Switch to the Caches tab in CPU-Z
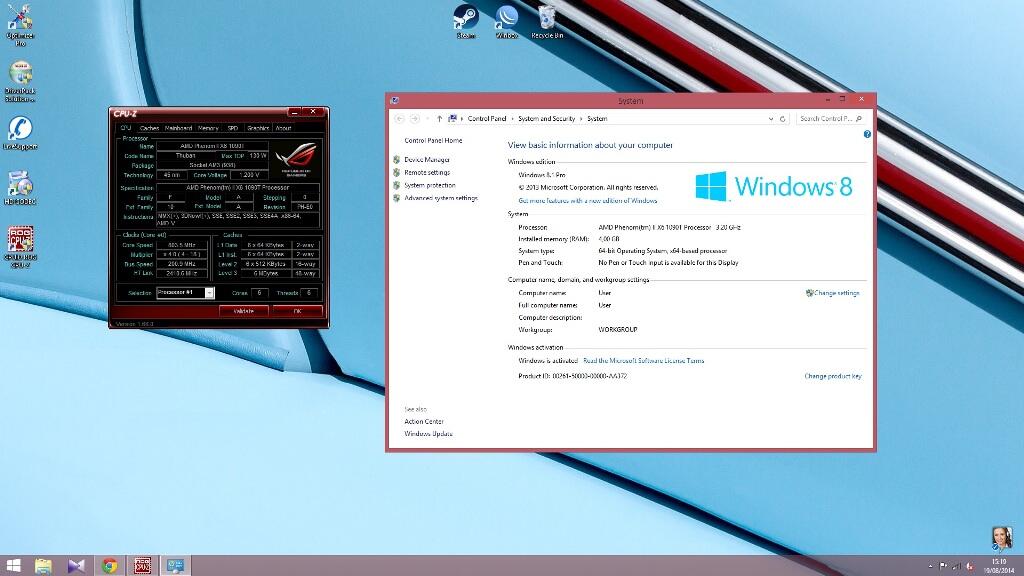Screen dimensions: 1024x576 [x=149, y=128]
